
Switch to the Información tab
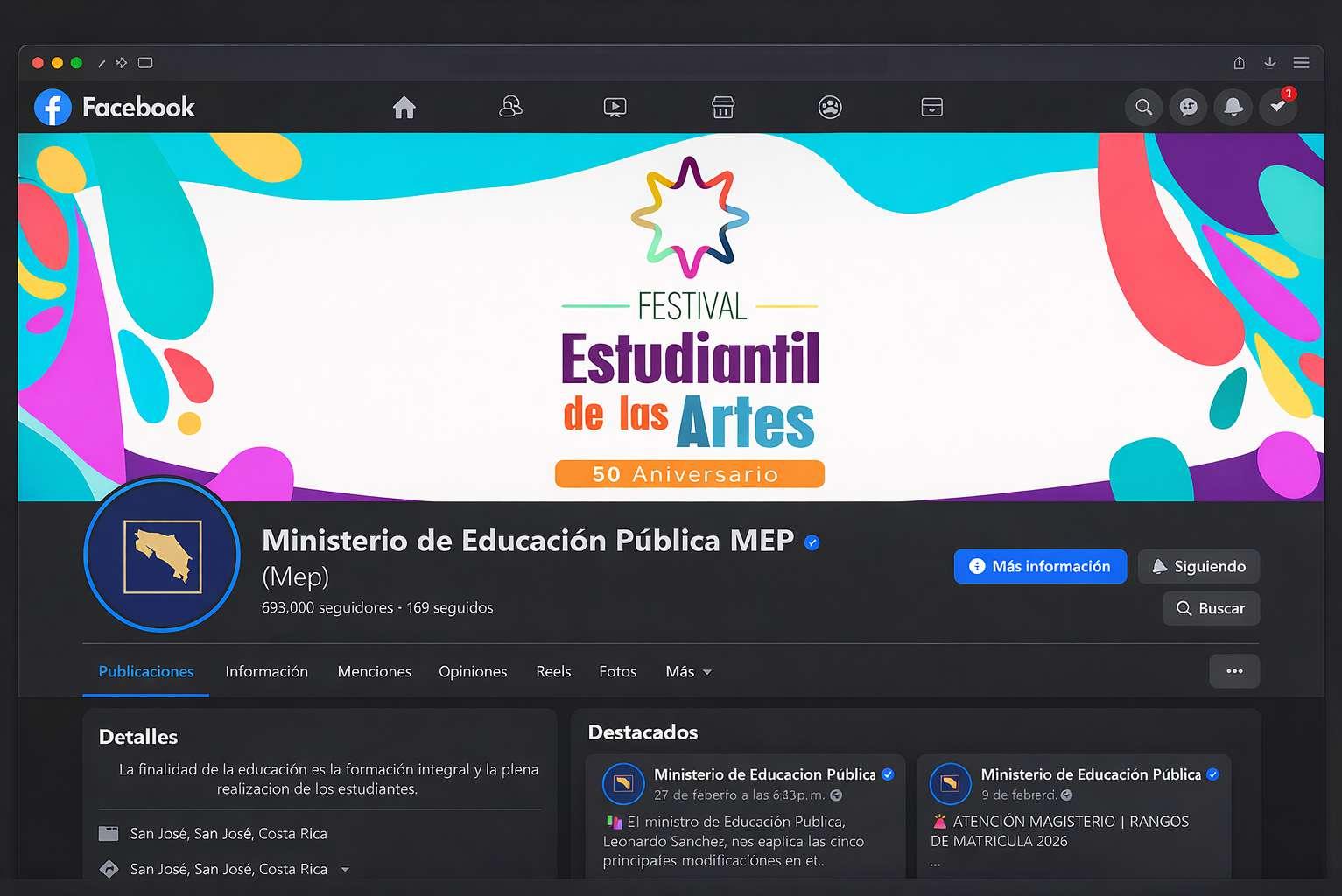click(x=267, y=672)
